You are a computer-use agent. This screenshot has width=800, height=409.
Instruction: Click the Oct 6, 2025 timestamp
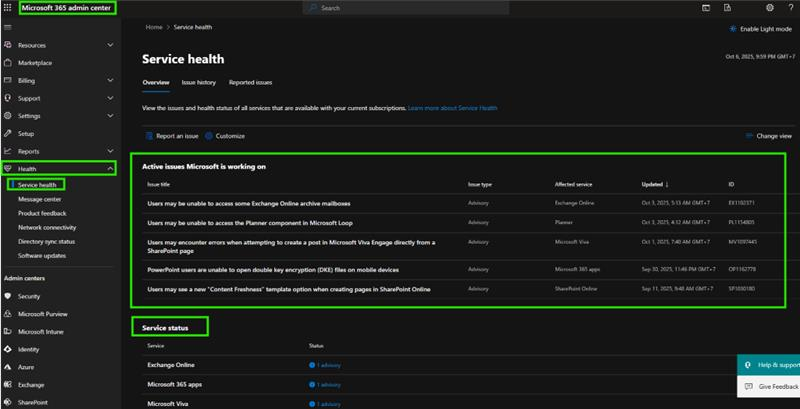(x=760, y=57)
